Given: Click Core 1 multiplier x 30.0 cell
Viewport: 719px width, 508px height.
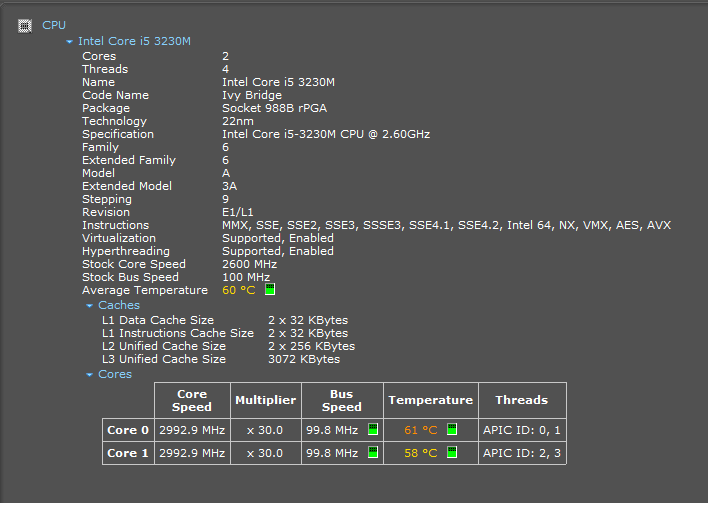Looking at the screenshot, I should click(265, 453).
